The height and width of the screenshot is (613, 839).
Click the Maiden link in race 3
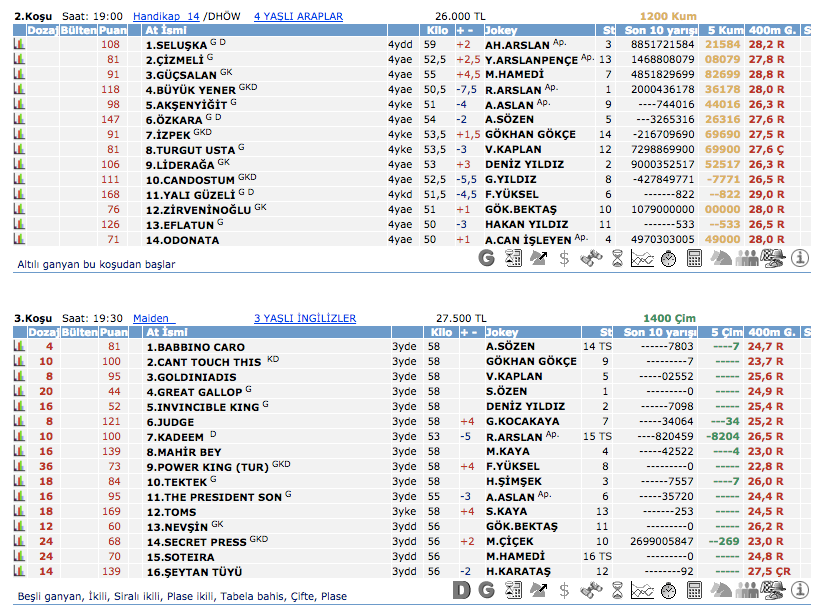click(150, 318)
